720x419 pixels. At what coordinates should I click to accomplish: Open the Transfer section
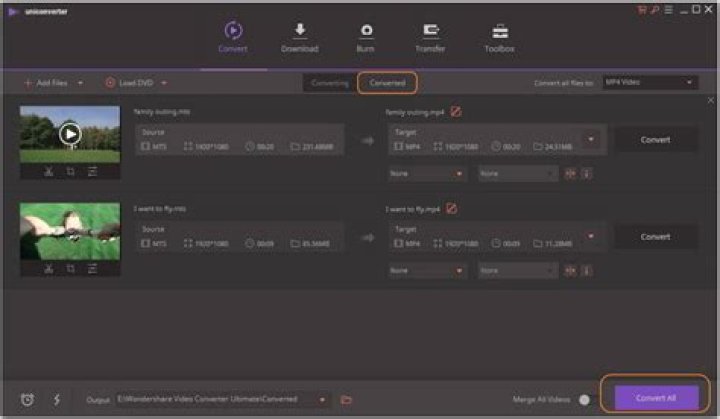[430, 37]
